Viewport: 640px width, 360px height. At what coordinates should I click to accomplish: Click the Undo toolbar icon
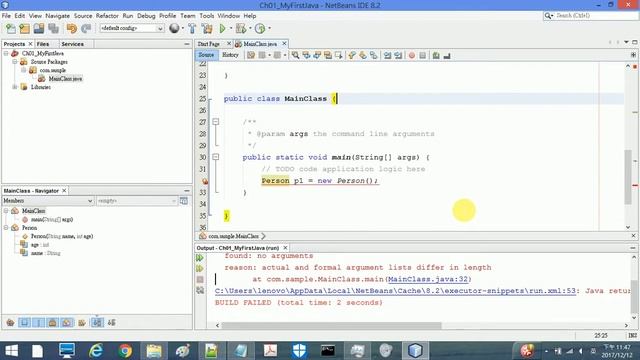(x=72, y=29)
